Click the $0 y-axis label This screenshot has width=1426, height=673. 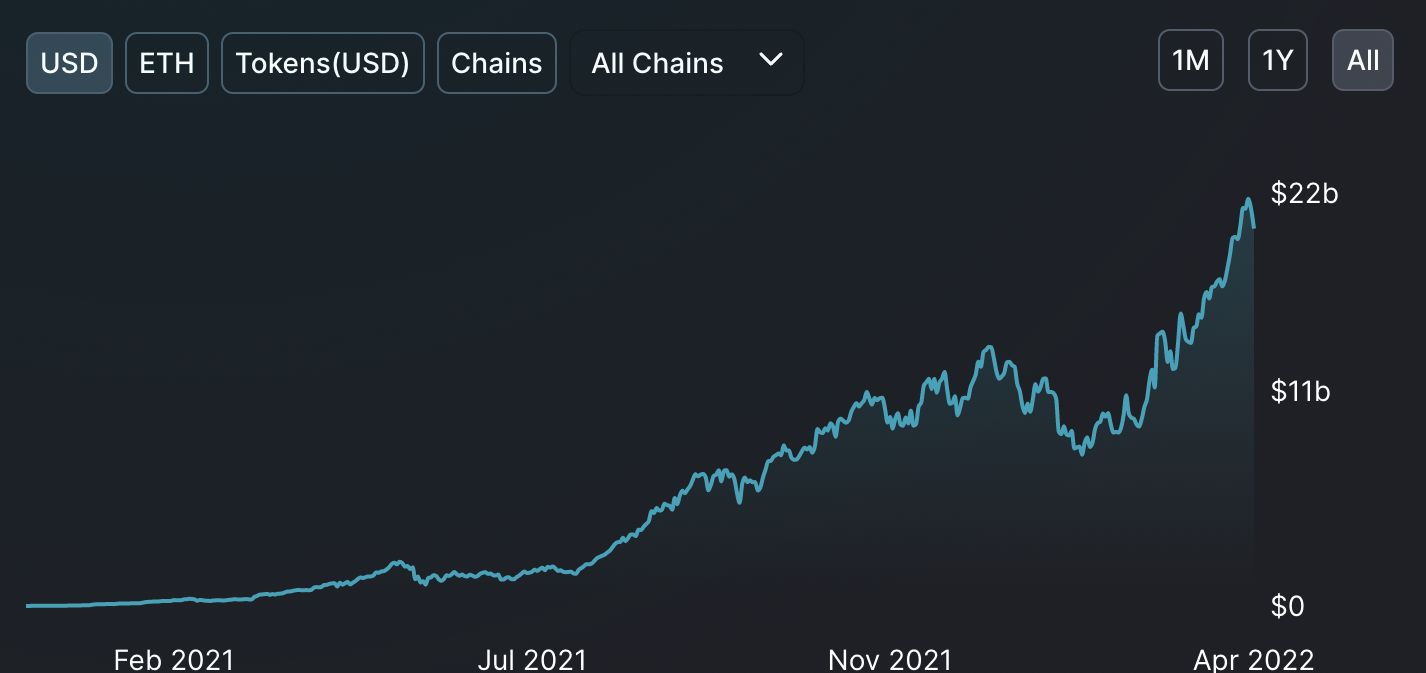pos(1288,605)
